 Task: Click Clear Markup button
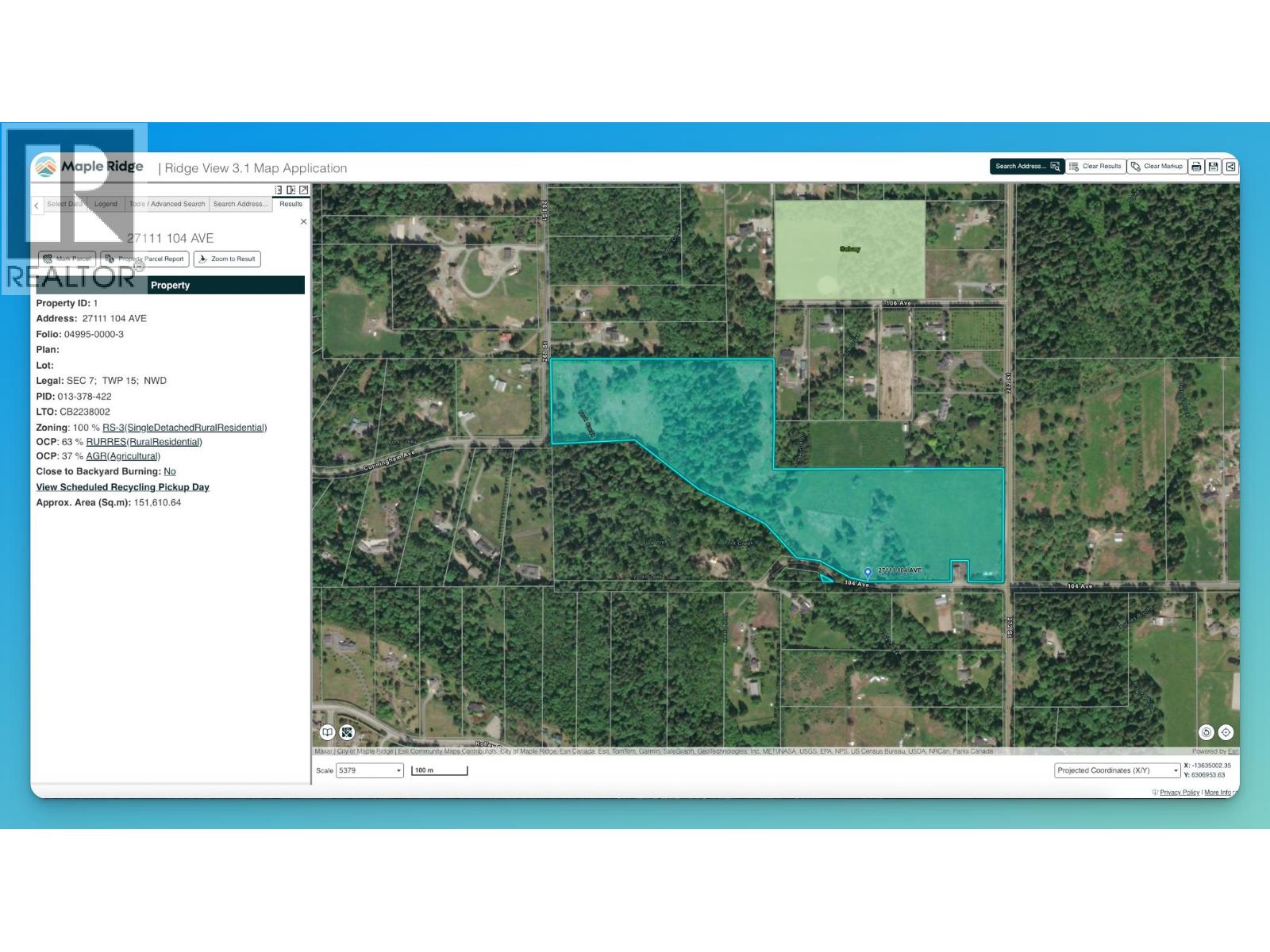tap(1156, 167)
